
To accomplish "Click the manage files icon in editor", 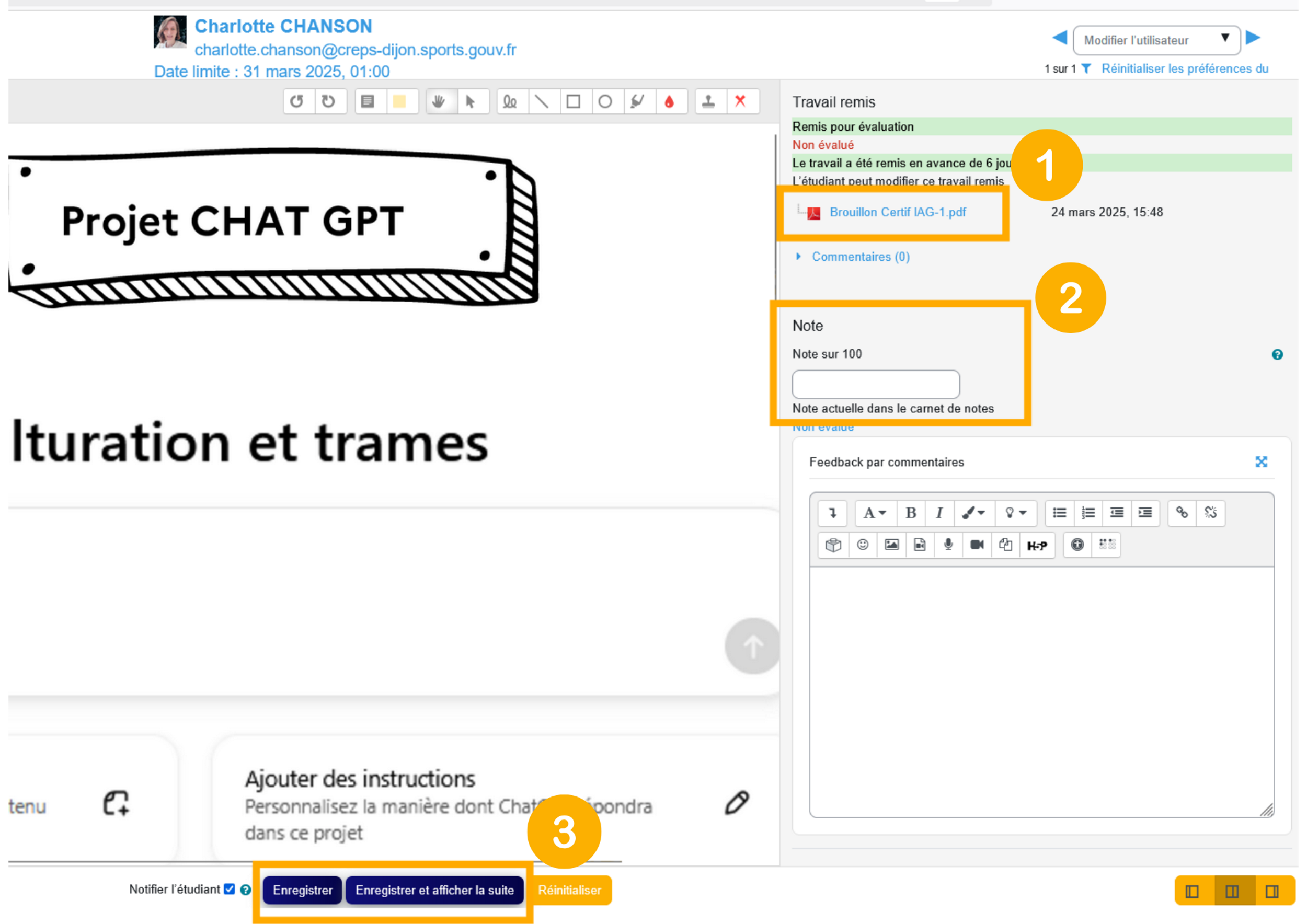I will pos(1006,546).
